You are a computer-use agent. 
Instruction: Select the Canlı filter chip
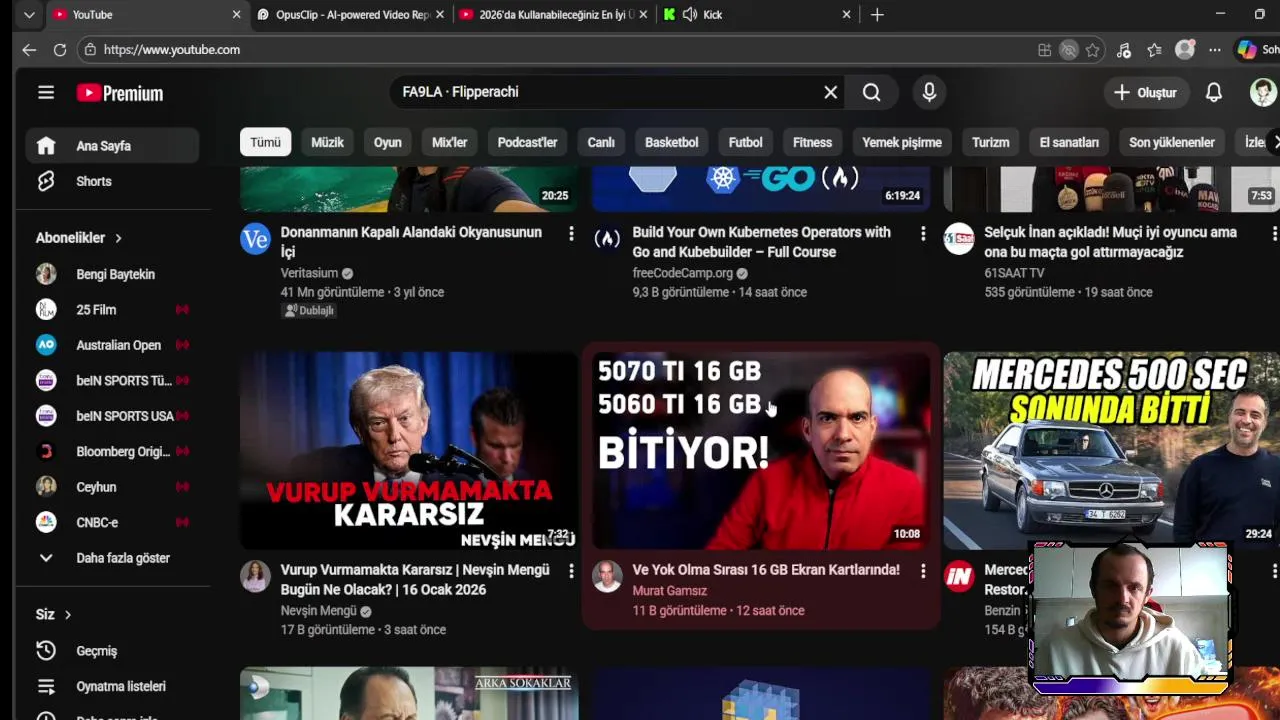(601, 142)
